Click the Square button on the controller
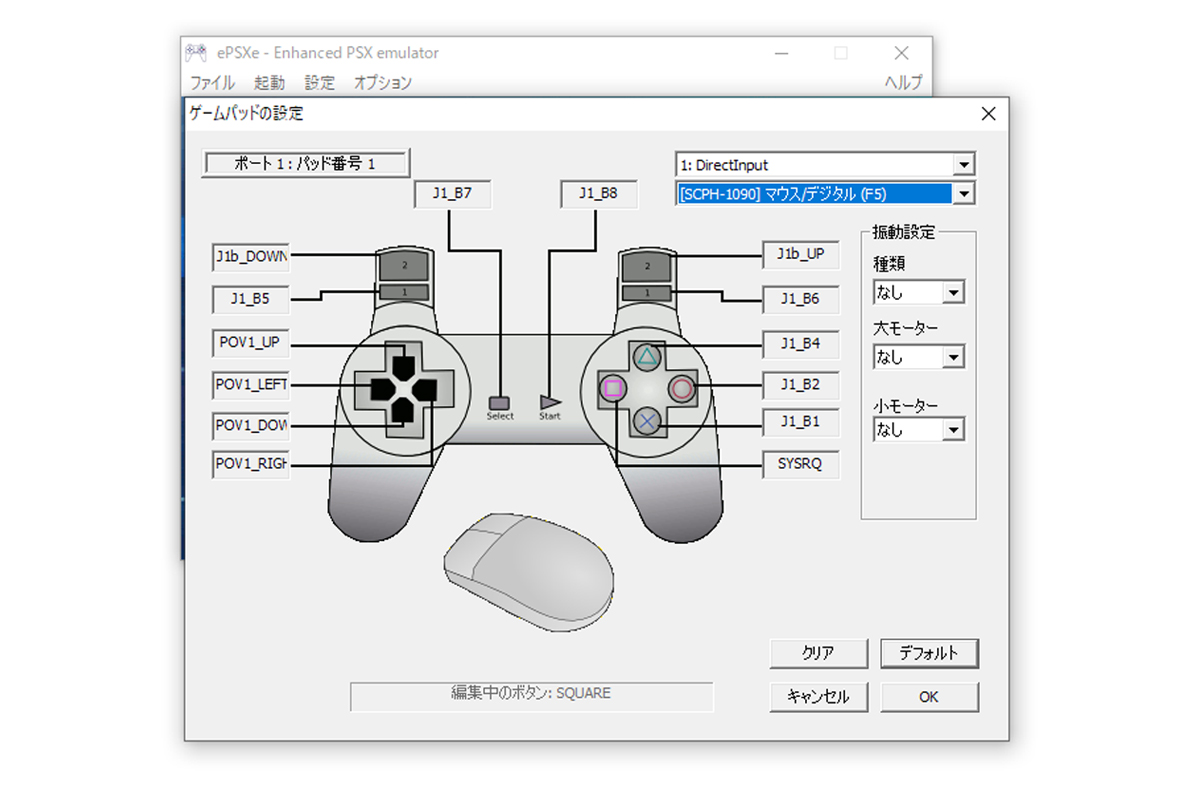The height and width of the screenshot is (800, 1200). click(613, 388)
